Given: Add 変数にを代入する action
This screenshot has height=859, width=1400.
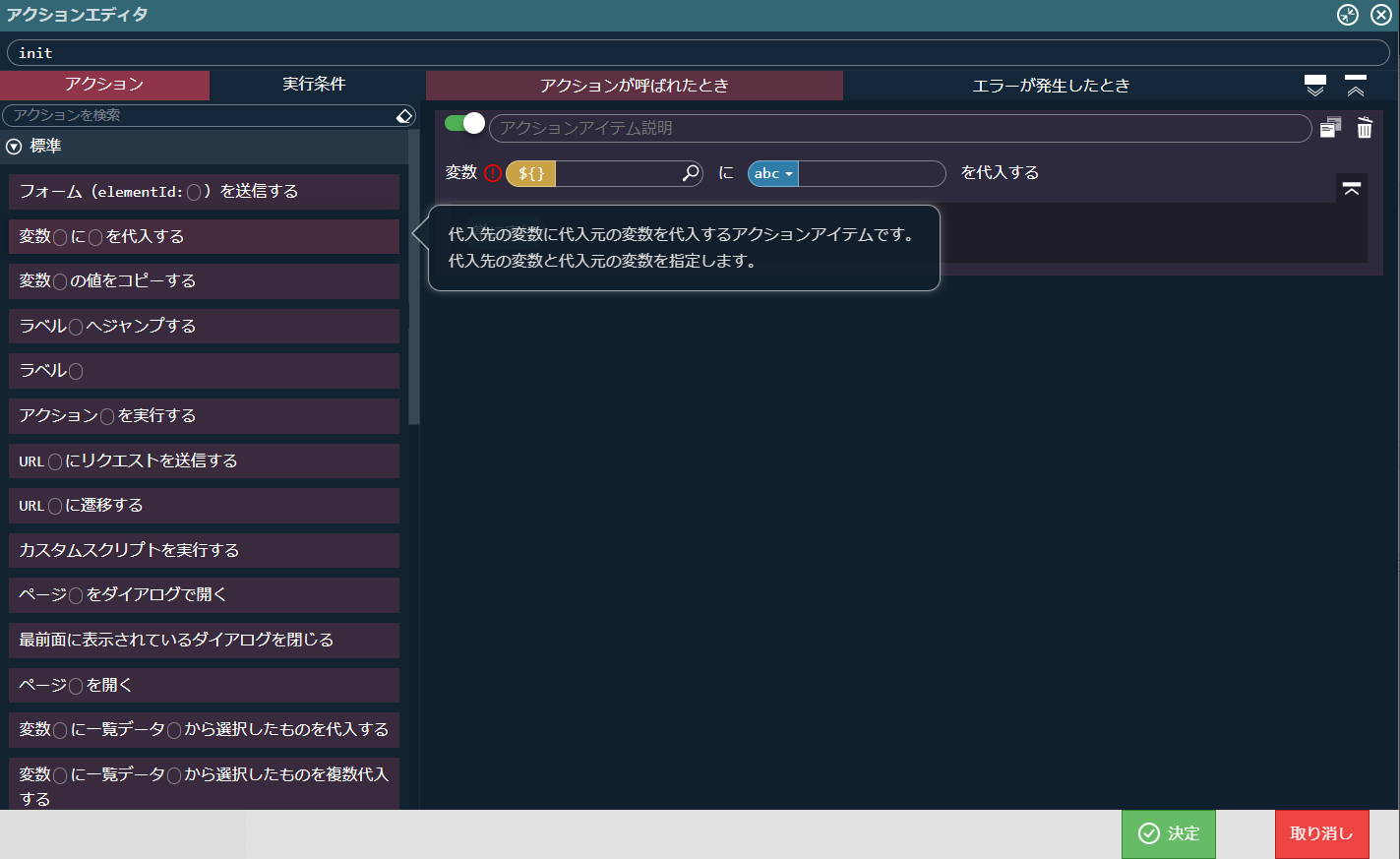Looking at the screenshot, I should coord(204,236).
